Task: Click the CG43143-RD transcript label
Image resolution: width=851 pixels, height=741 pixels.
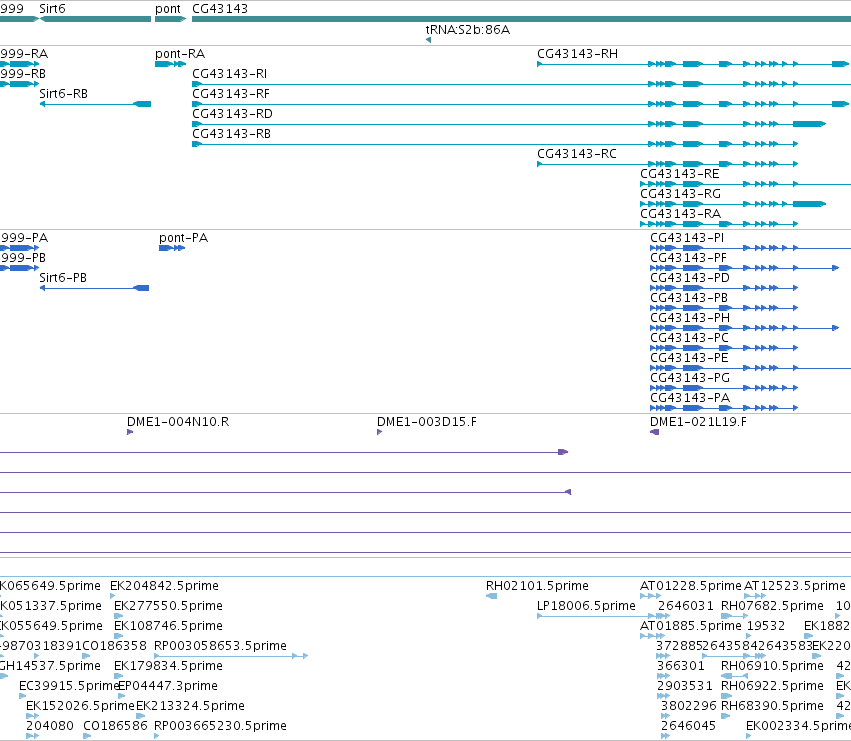Action: pyautogui.click(x=232, y=114)
